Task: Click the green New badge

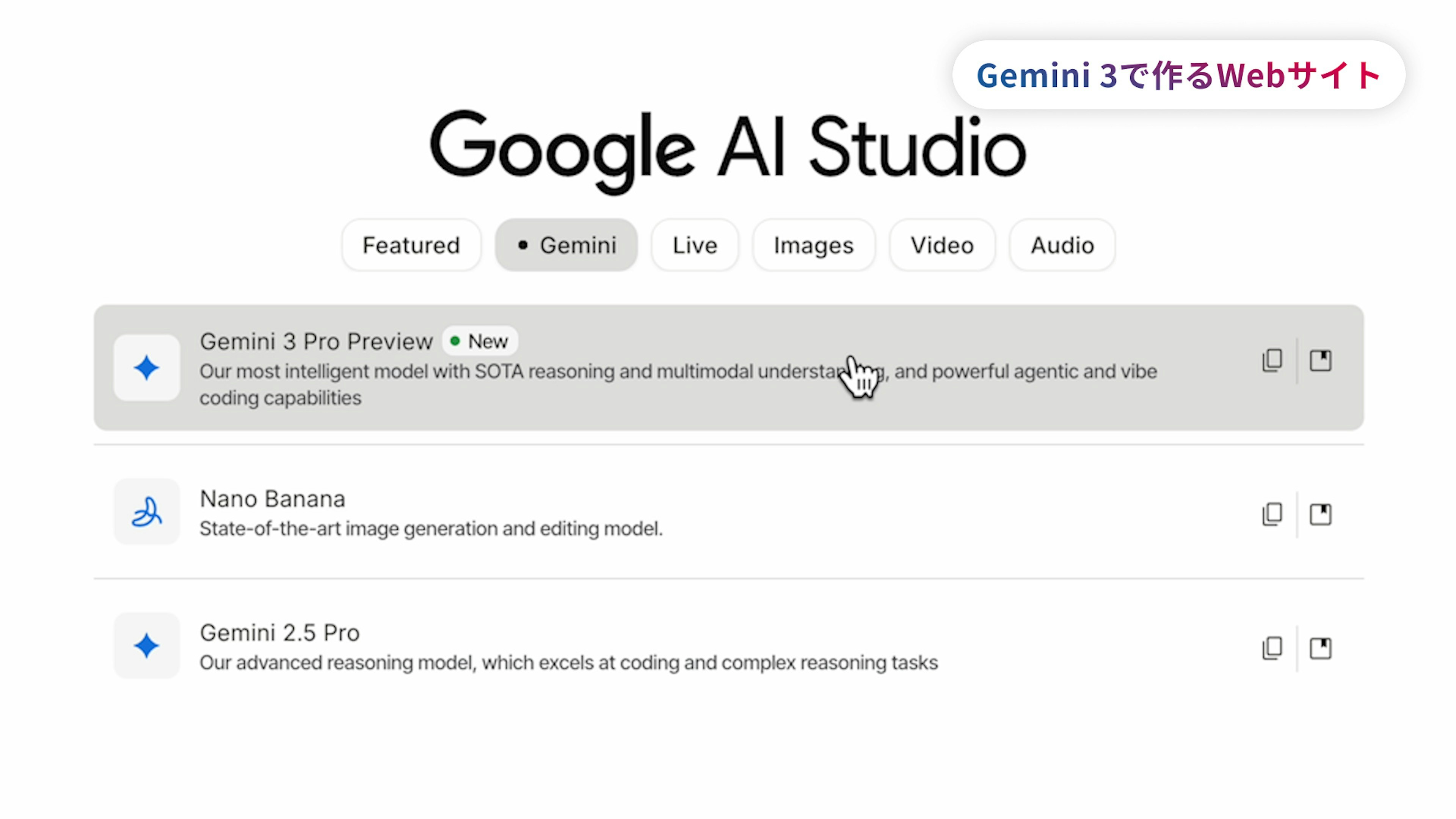Action: (x=480, y=341)
